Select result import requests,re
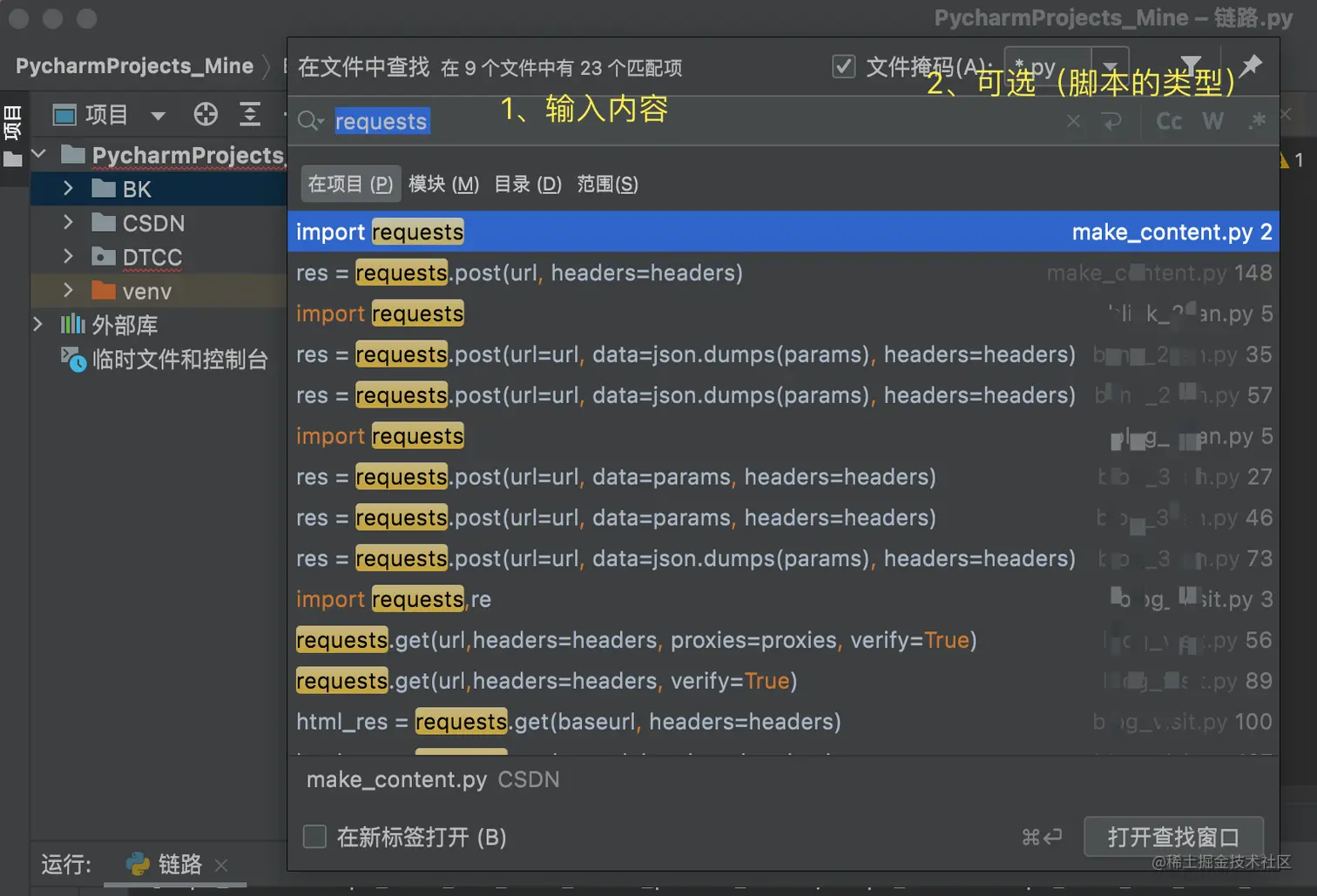The image size is (1317, 896). pos(783,599)
